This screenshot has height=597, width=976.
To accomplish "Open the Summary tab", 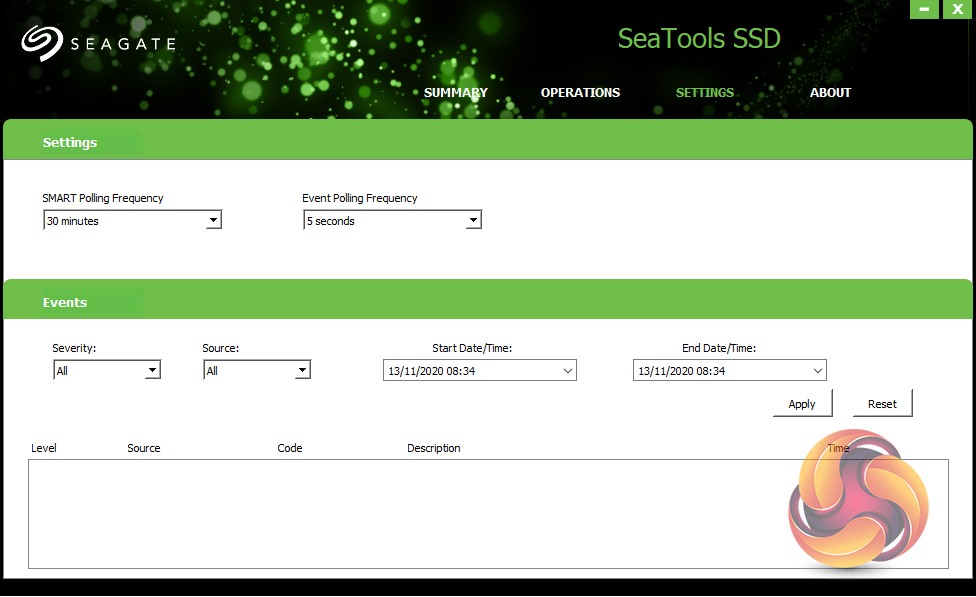I will 455,93.
